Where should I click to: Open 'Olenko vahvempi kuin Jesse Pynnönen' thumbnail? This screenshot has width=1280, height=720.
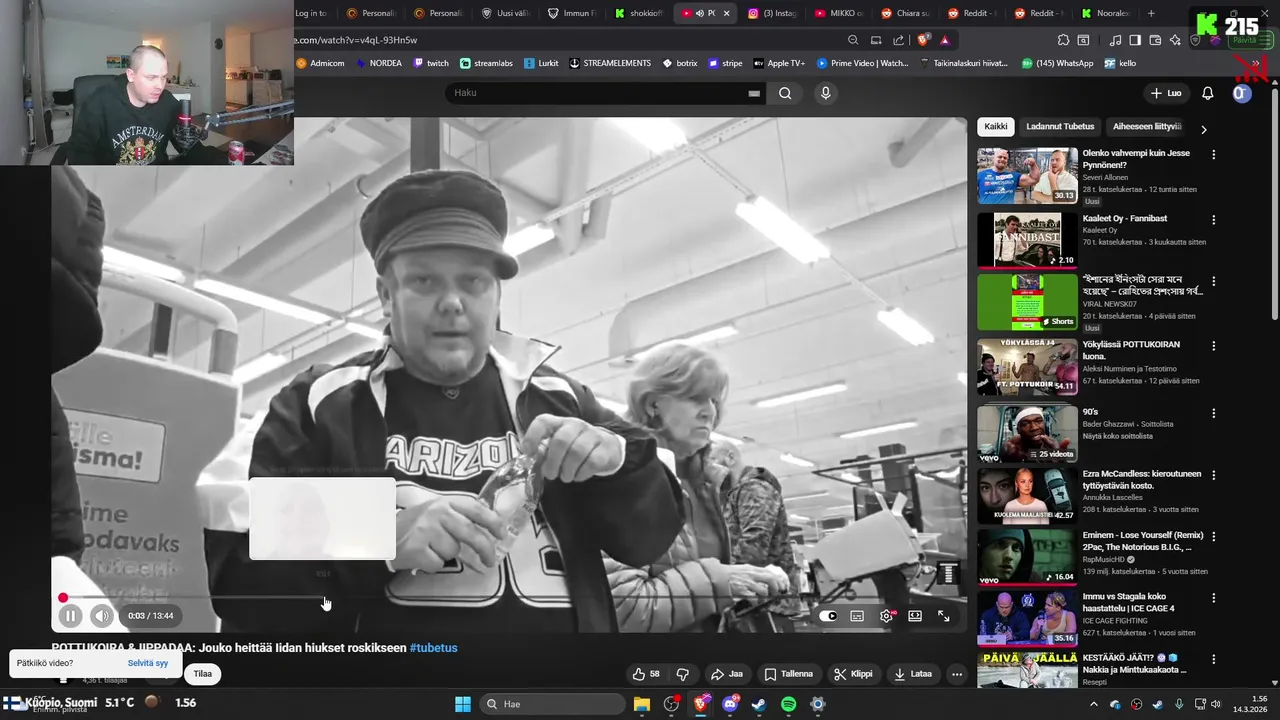click(1027, 176)
